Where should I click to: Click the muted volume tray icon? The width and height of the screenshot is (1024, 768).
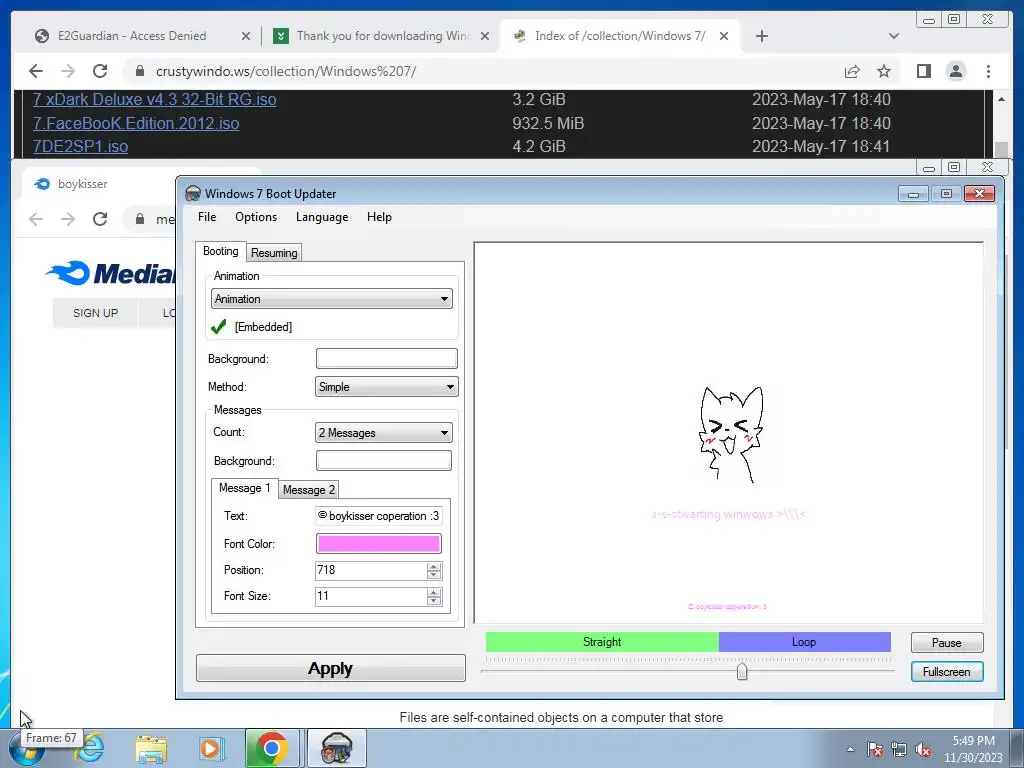coord(923,750)
